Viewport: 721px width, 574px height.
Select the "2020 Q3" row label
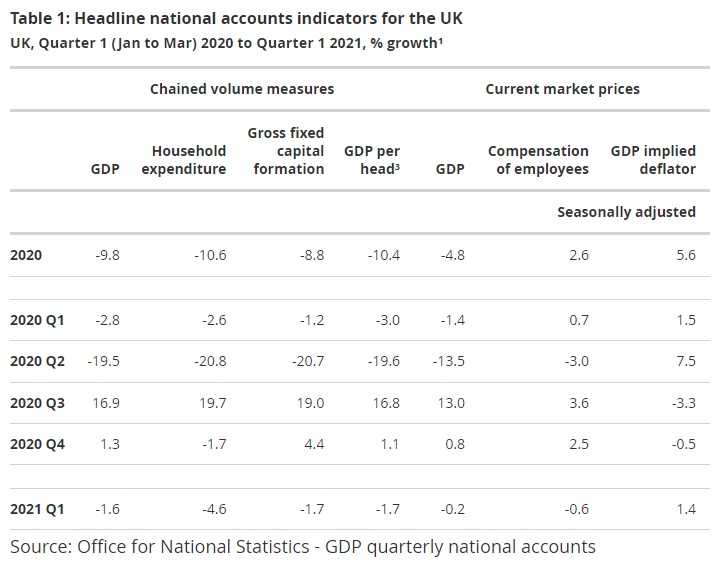coord(37,403)
